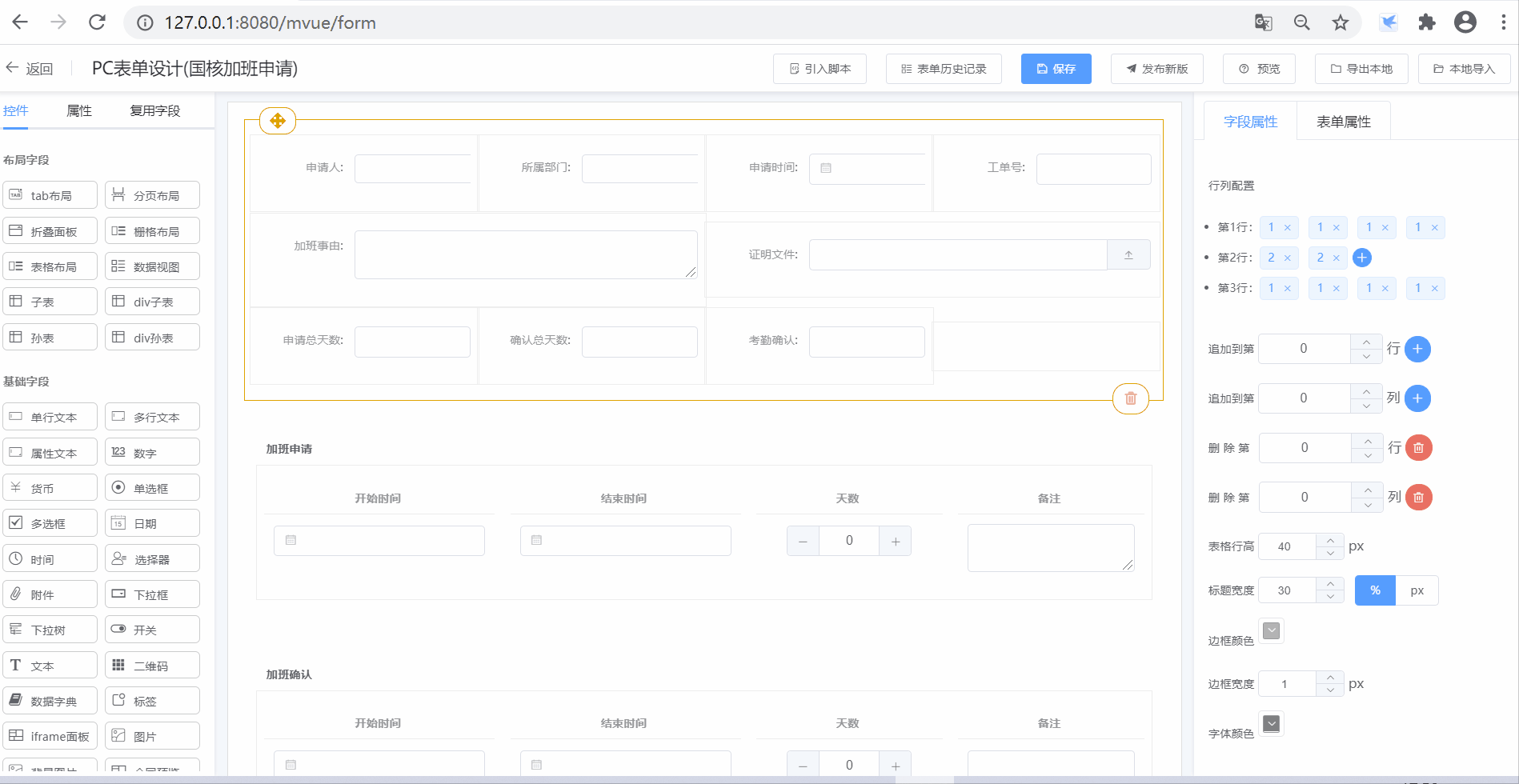Select the % unit for title width

[x=1375, y=590]
